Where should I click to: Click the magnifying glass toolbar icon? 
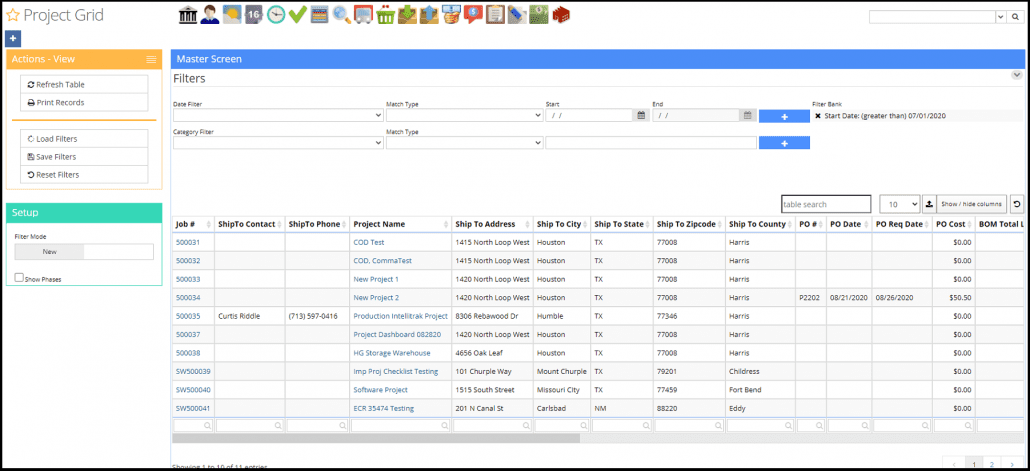(x=341, y=15)
